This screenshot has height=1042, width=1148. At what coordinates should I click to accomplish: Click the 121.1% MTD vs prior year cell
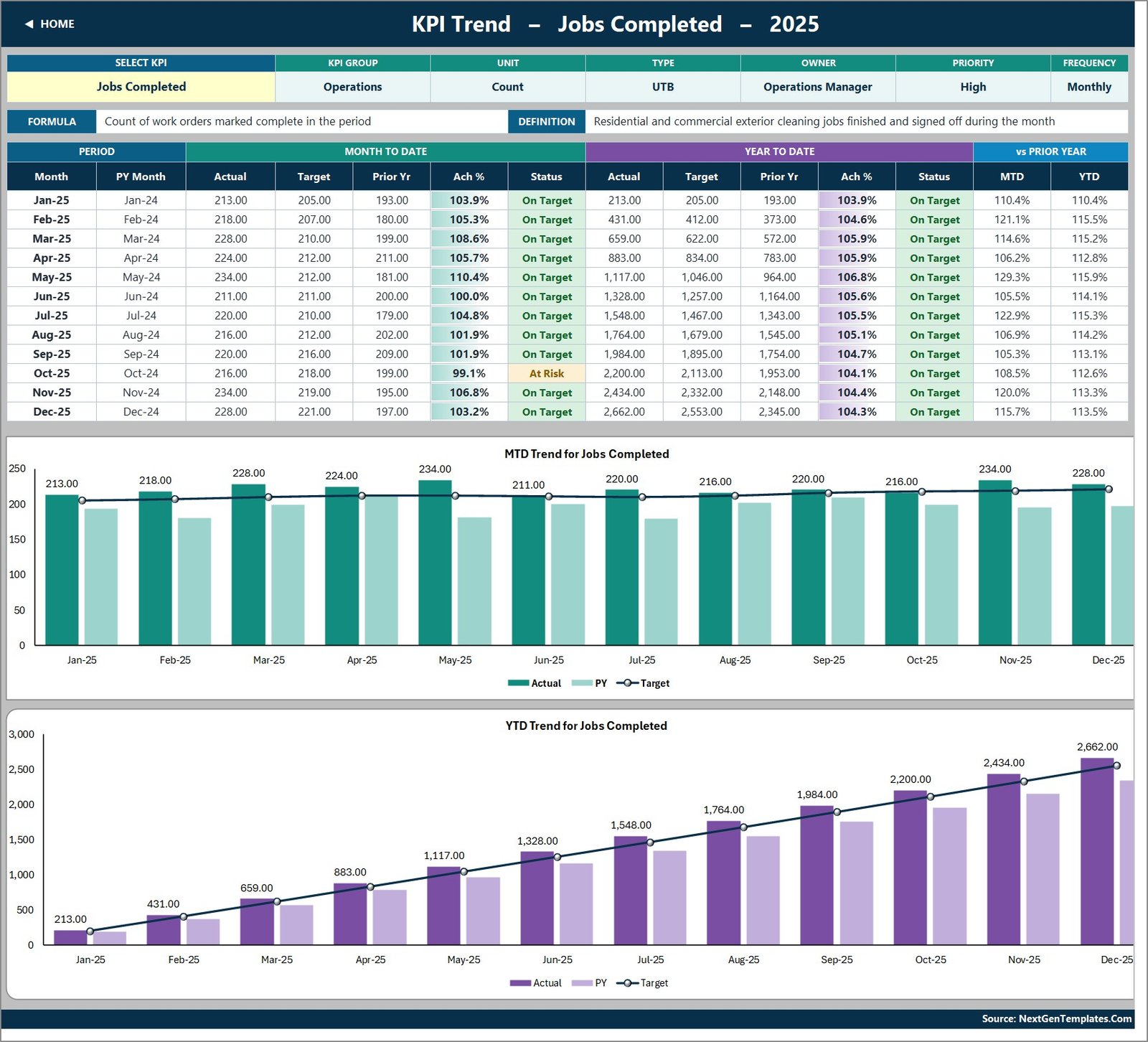coord(1012,220)
